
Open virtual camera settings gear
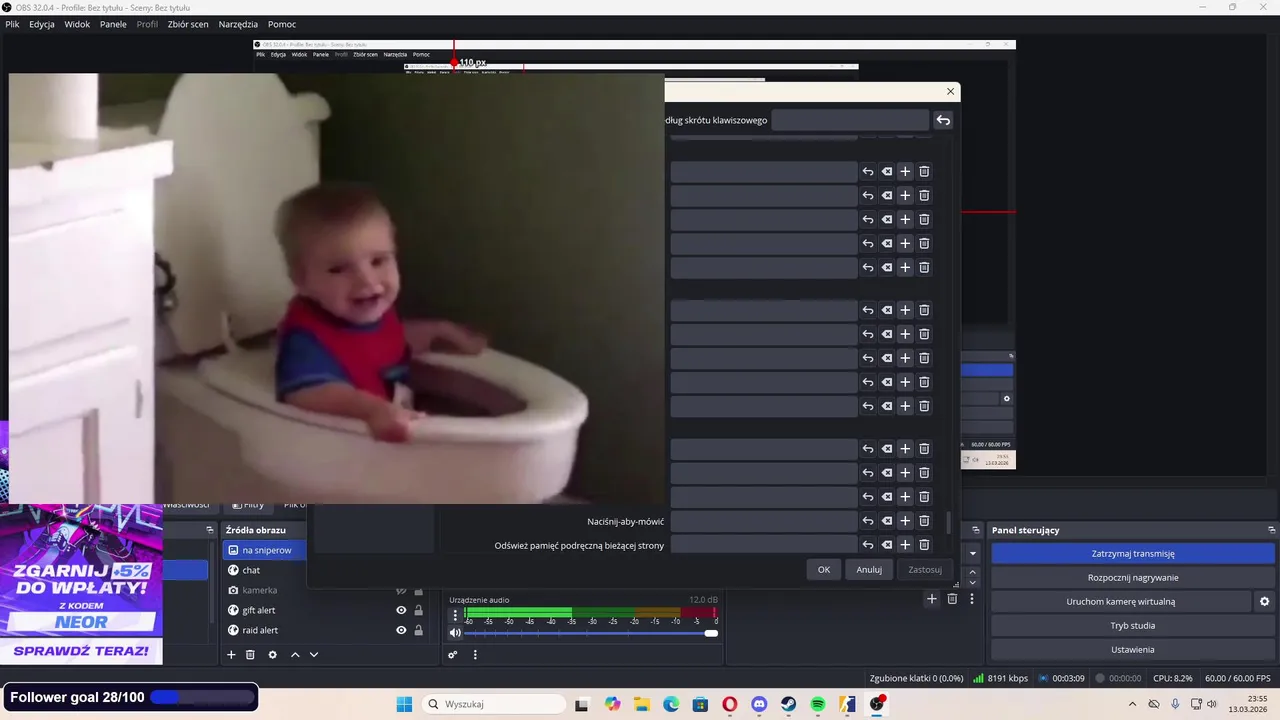(1264, 602)
